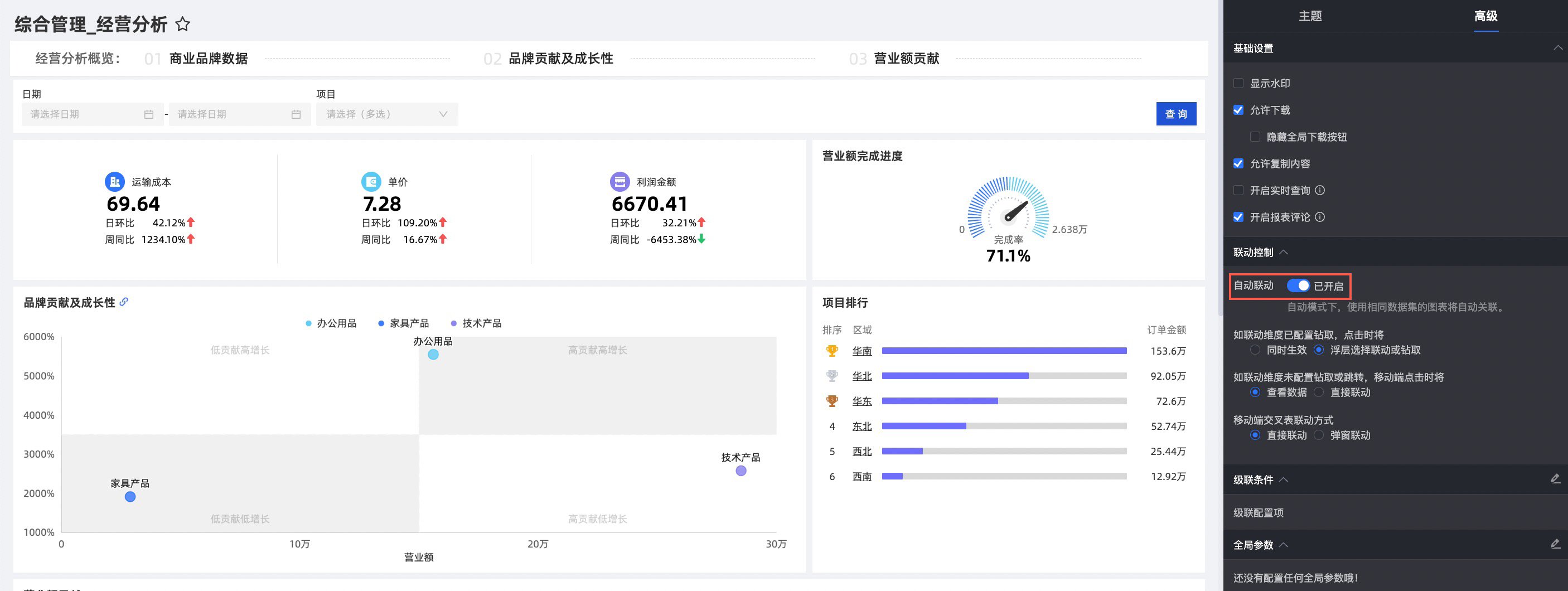
Task: Select the 技术产品 scatter point bubble
Action: pyautogui.click(x=741, y=471)
